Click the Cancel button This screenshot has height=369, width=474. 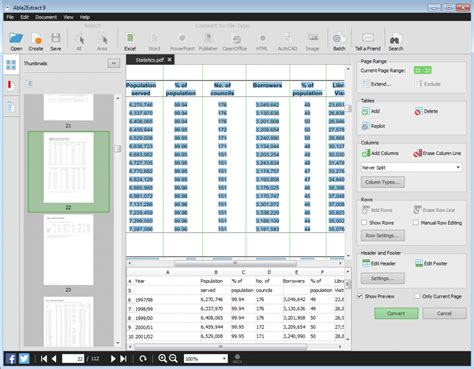(444, 313)
